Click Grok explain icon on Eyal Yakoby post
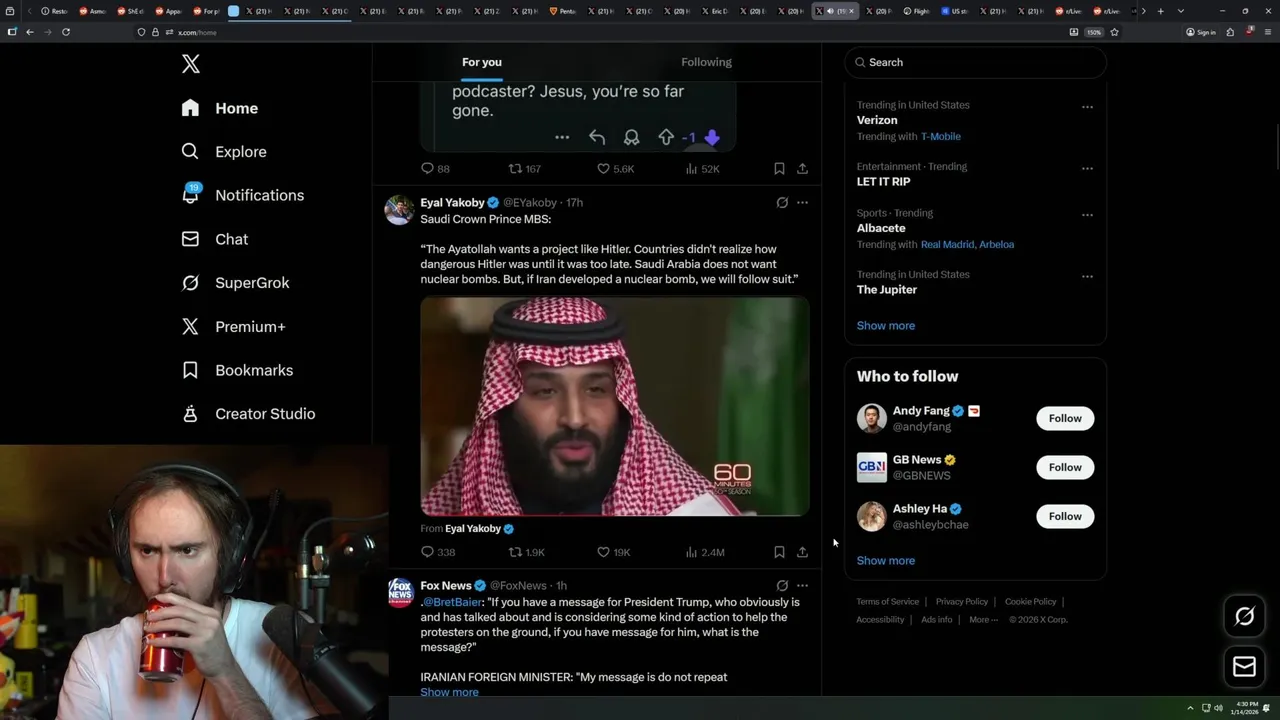Image resolution: width=1280 pixels, height=720 pixels. click(782, 202)
